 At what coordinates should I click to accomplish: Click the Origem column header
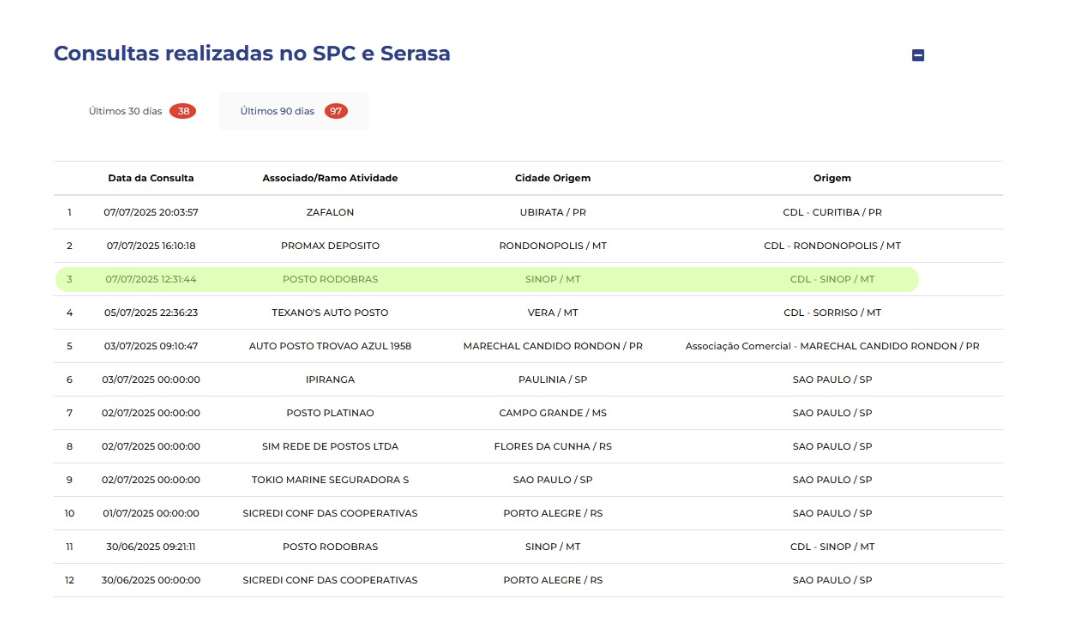point(832,178)
